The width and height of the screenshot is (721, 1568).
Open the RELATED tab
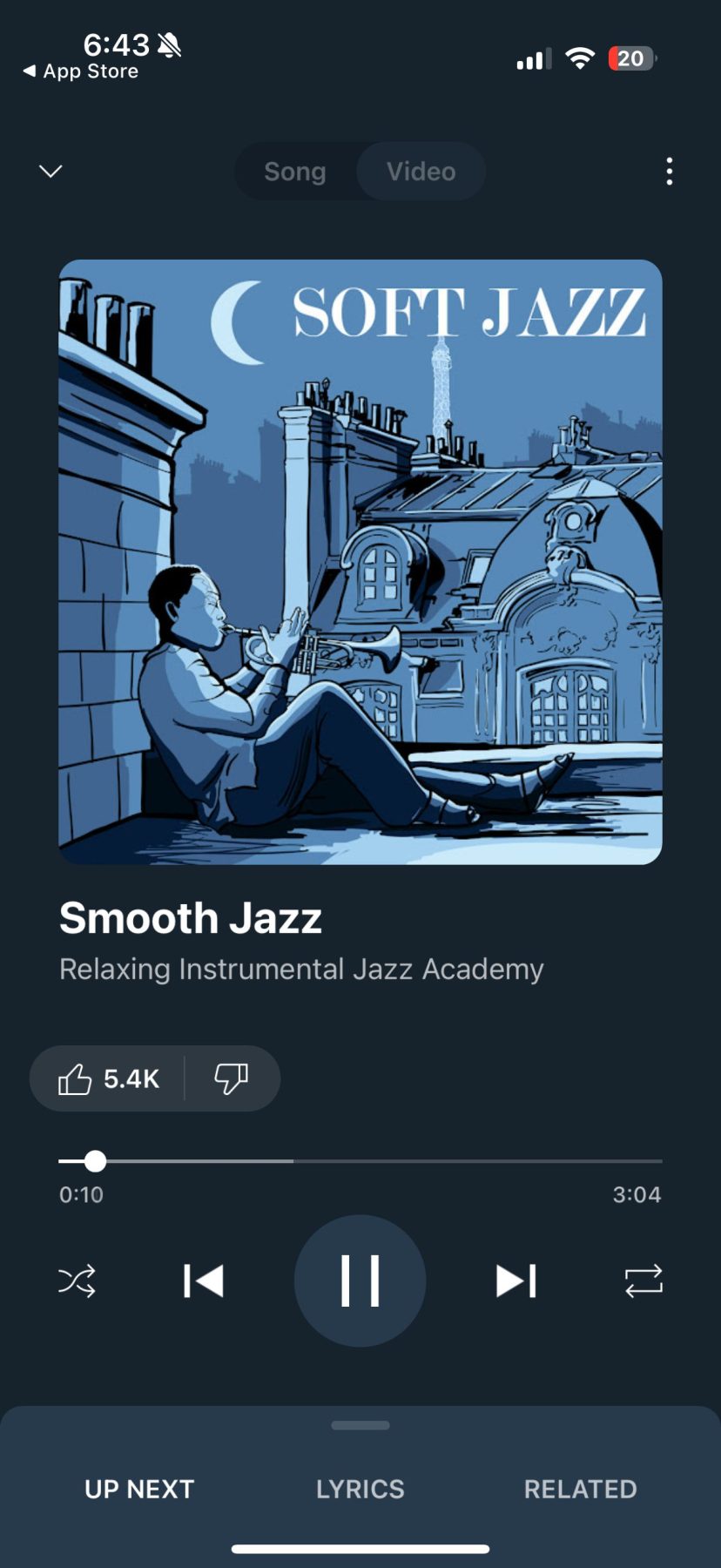point(581,1489)
